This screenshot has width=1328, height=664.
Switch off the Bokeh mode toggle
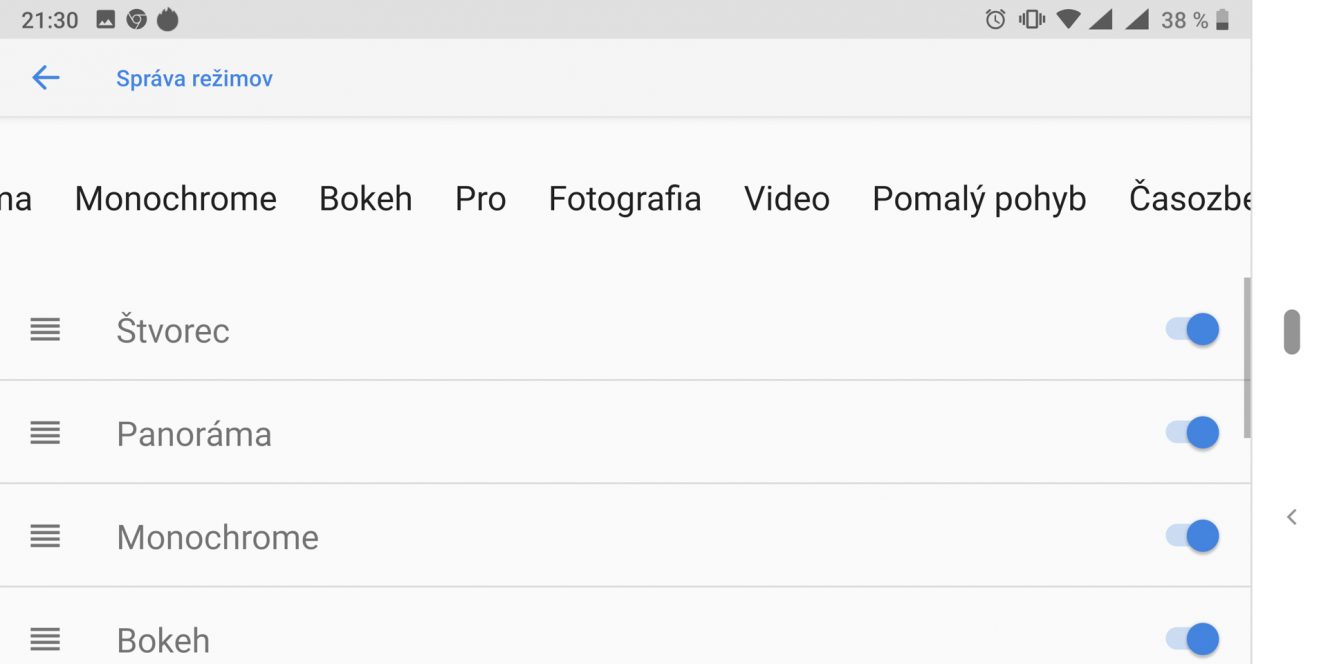click(1192, 639)
